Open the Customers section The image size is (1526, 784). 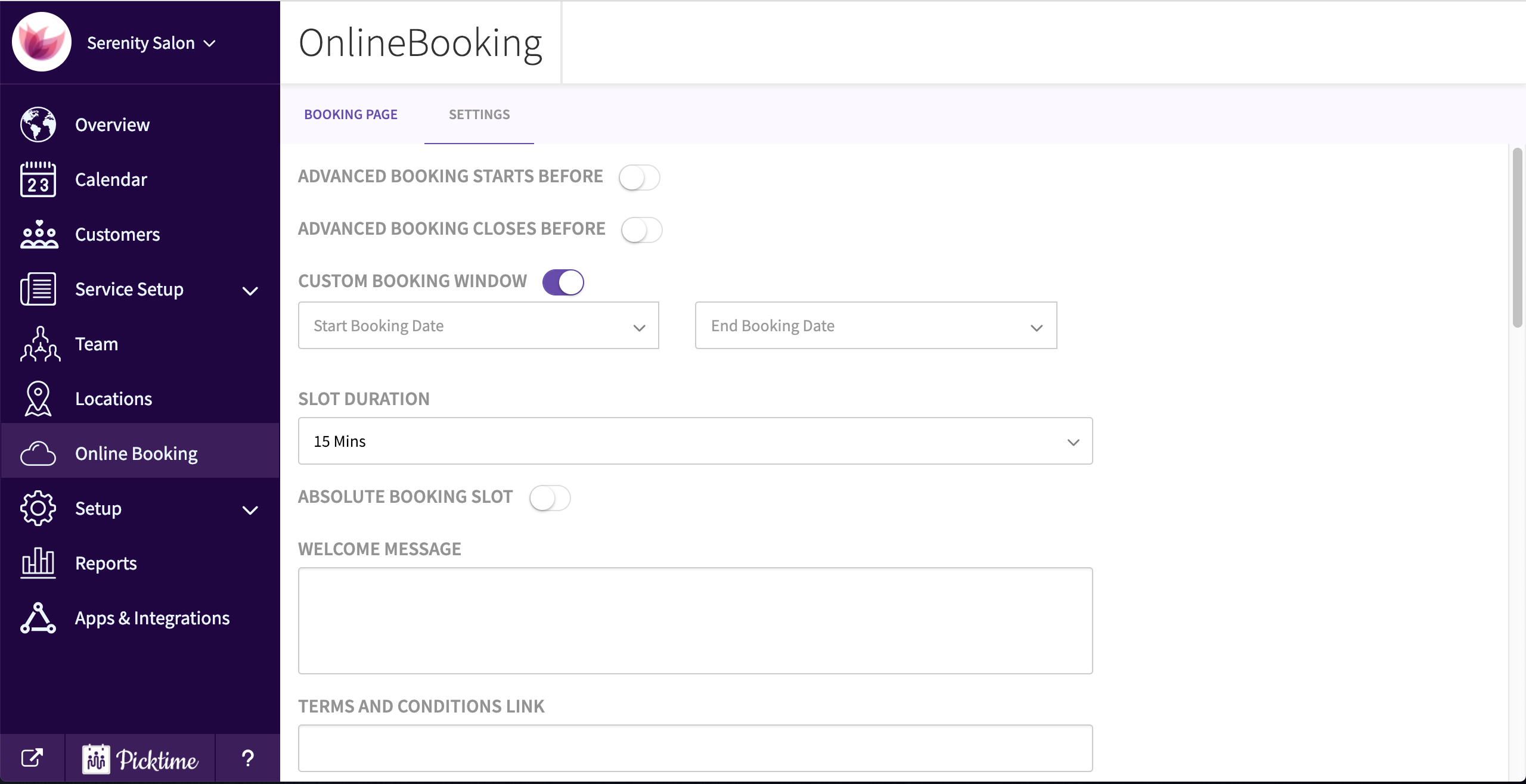(117, 235)
